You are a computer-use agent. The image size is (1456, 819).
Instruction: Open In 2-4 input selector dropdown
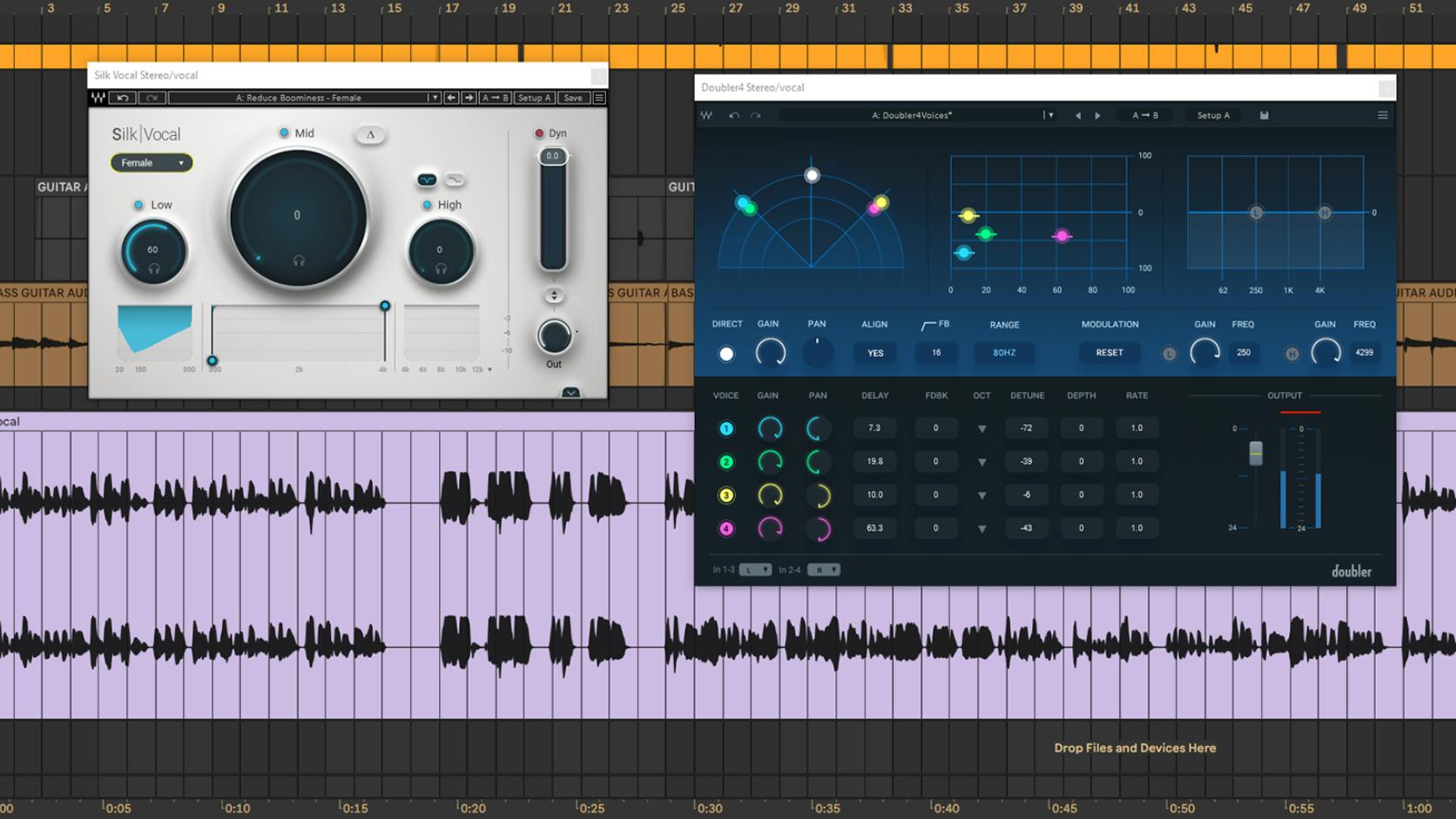(x=823, y=570)
